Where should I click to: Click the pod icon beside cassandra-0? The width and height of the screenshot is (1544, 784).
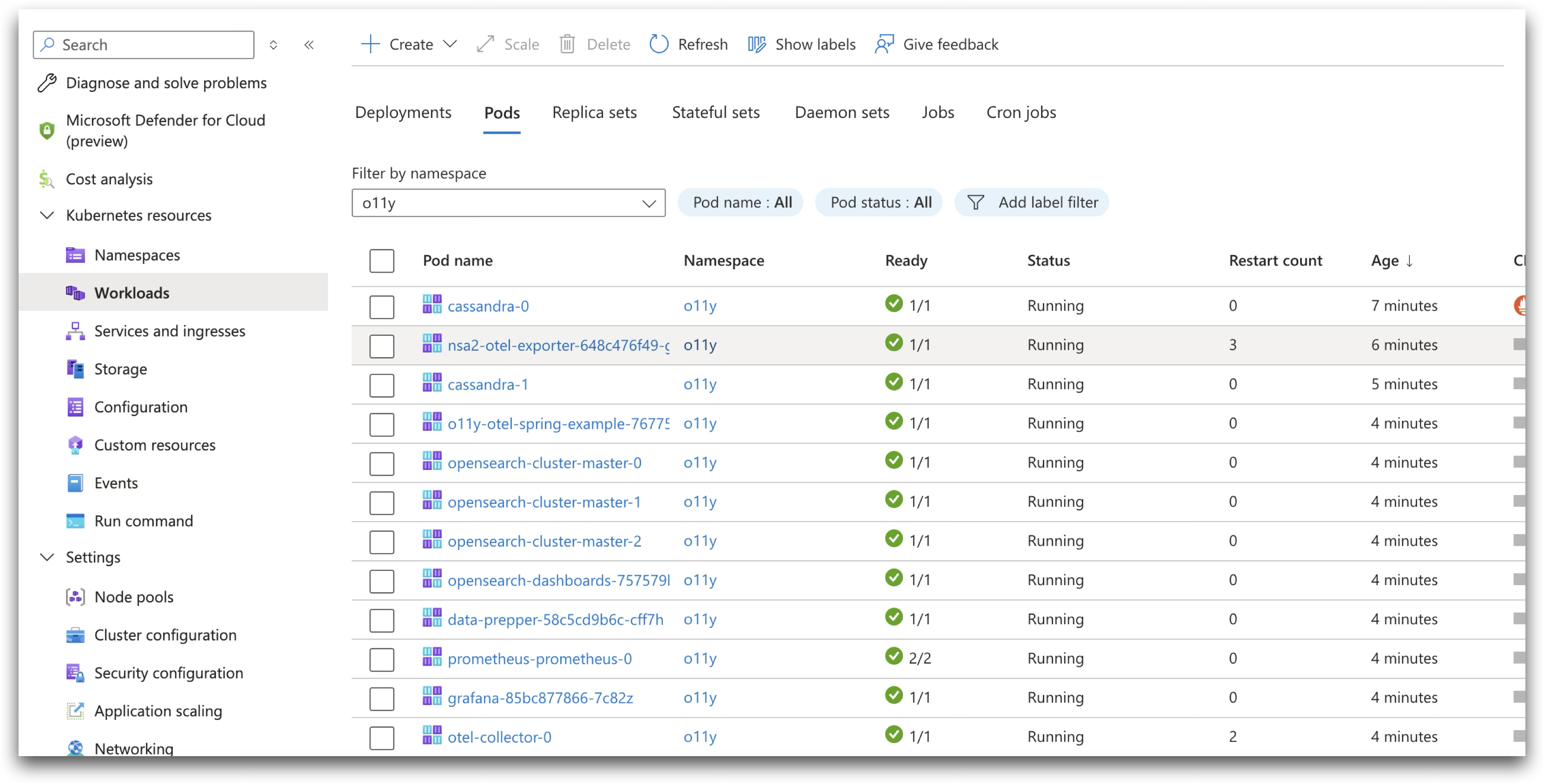pyautogui.click(x=432, y=305)
